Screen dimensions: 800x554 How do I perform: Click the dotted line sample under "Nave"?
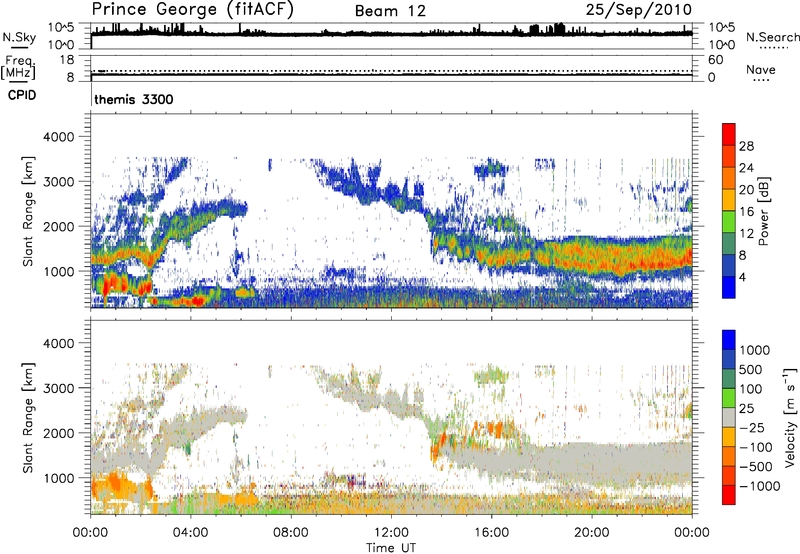click(x=761, y=80)
